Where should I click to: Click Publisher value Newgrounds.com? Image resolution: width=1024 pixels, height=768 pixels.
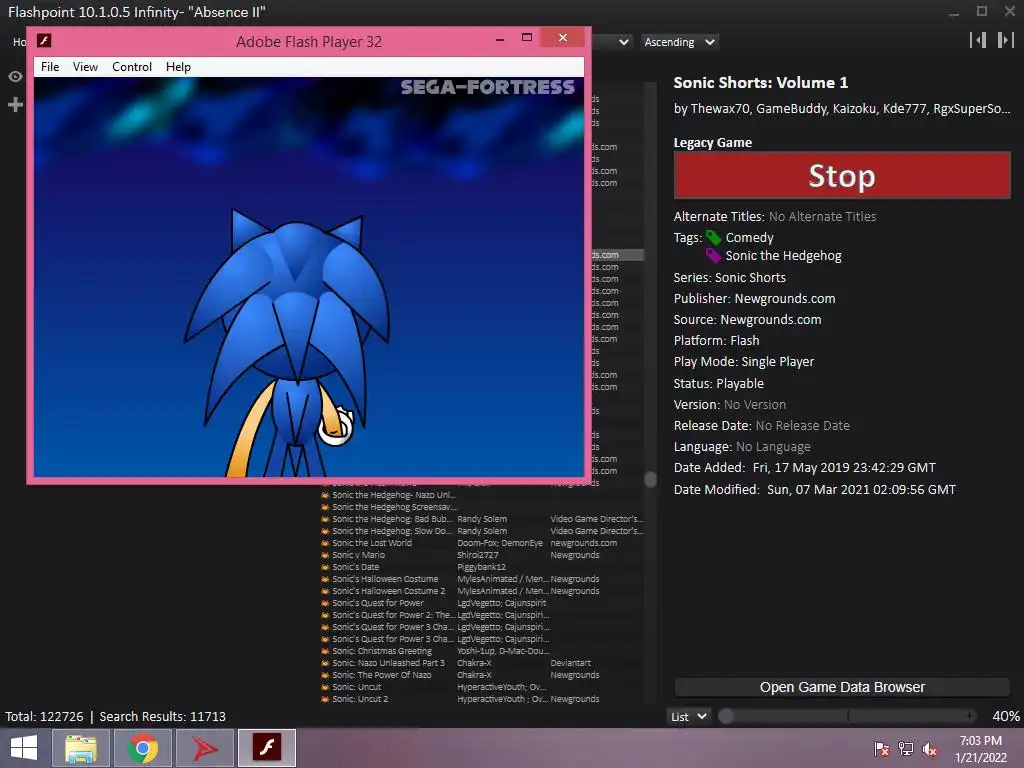coord(785,298)
